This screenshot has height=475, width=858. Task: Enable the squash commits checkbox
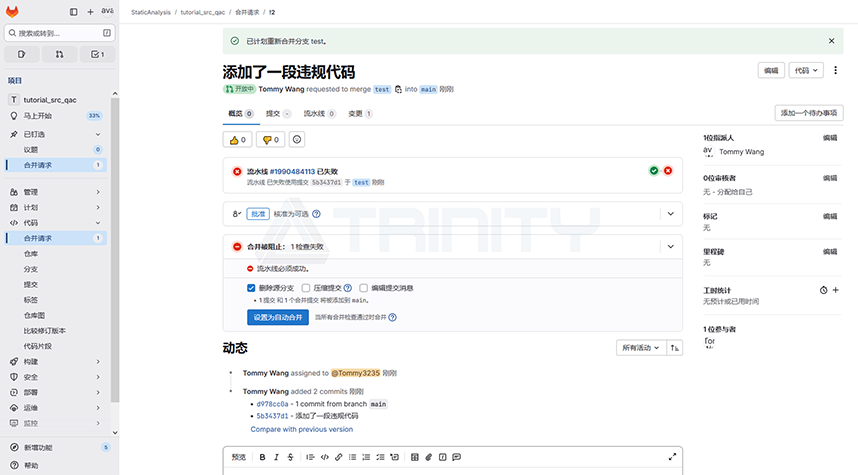[x=305, y=287]
